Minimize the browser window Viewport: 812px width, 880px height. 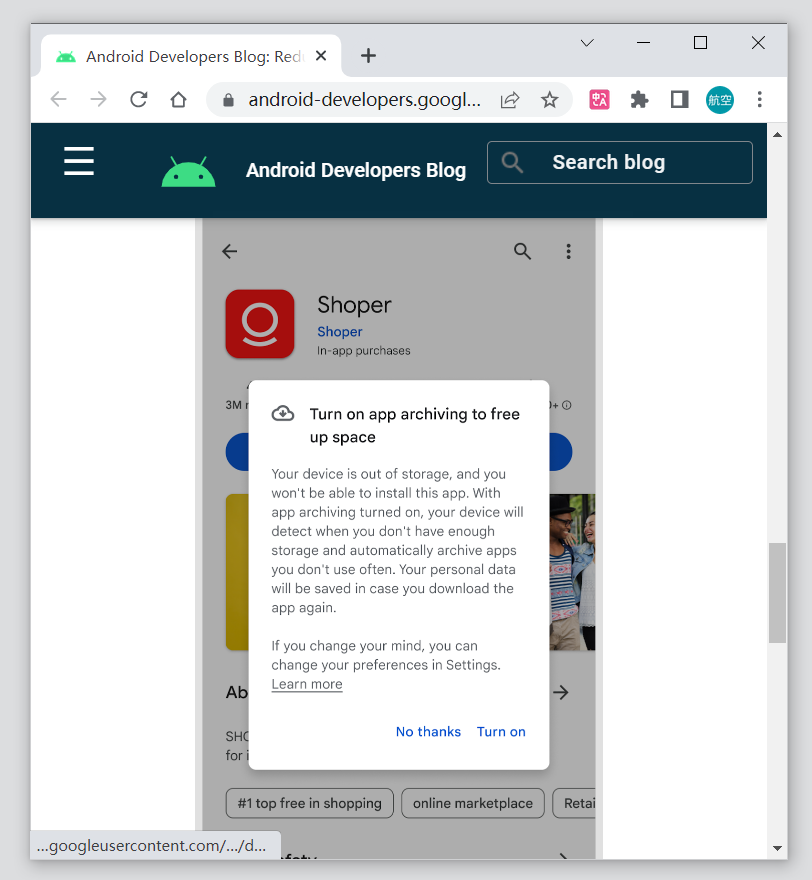click(643, 43)
